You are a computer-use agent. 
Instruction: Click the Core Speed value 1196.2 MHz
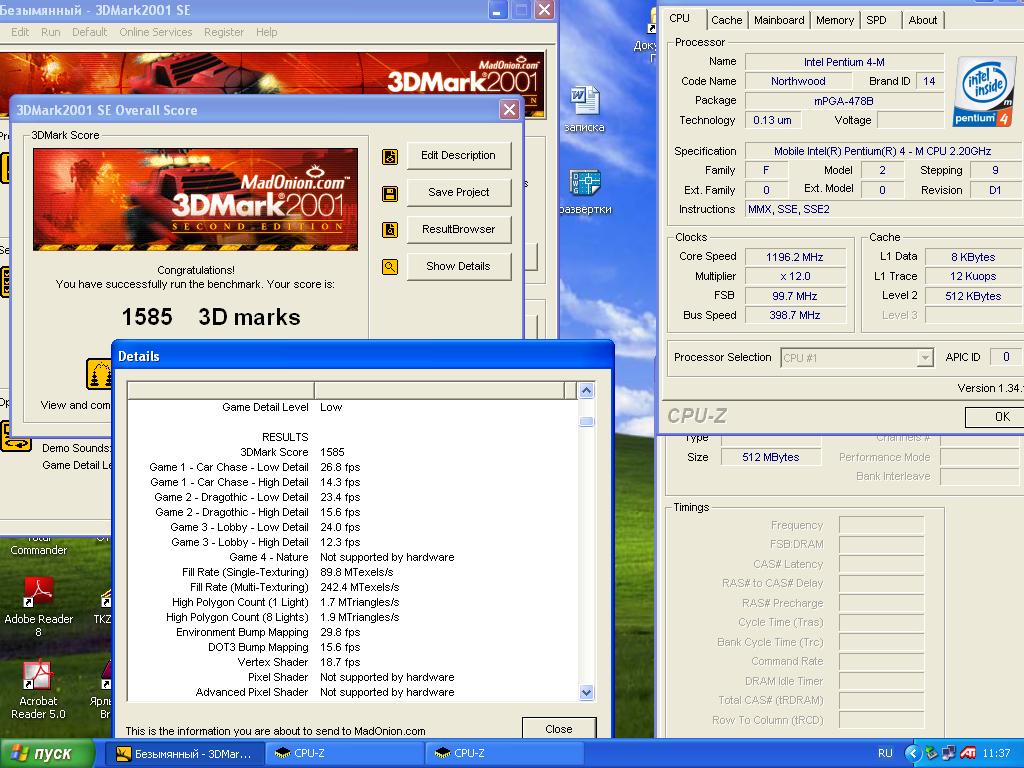[x=795, y=257]
